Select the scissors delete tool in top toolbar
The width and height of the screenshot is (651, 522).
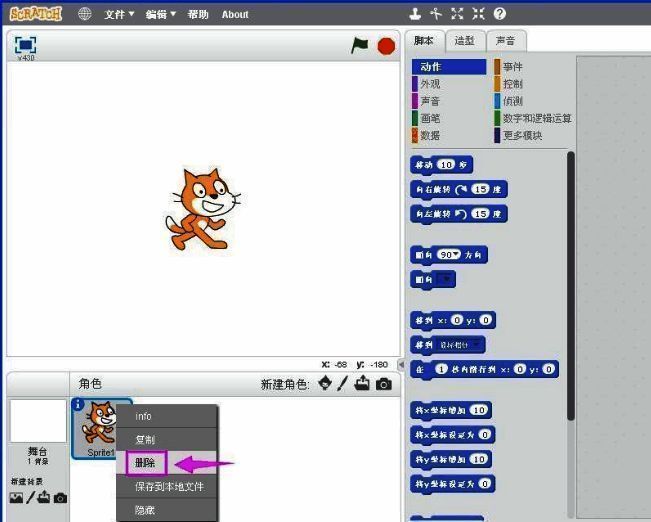pyautogui.click(x=436, y=14)
